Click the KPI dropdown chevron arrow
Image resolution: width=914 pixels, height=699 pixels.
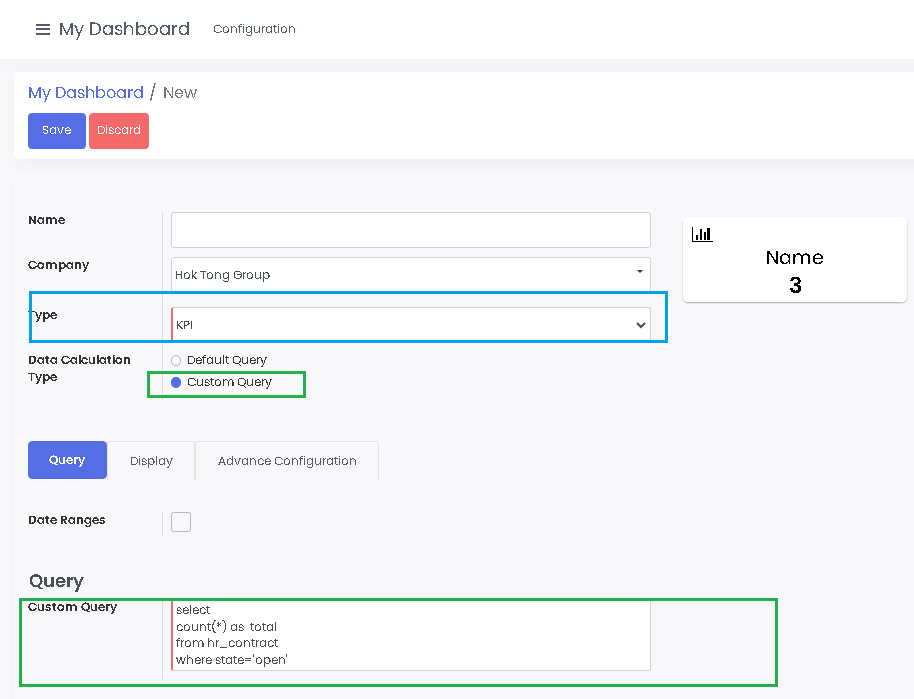pyautogui.click(x=640, y=323)
